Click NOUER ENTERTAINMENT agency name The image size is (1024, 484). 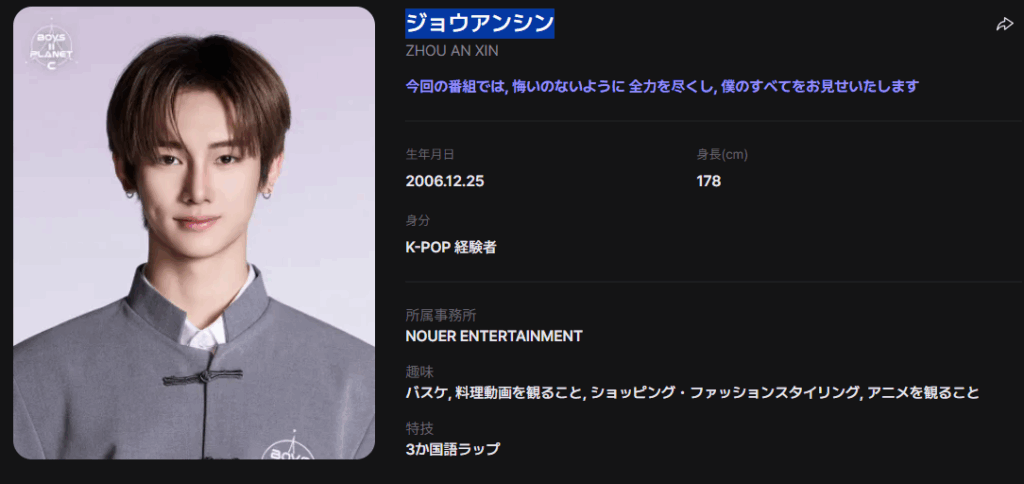pyautogui.click(x=494, y=336)
